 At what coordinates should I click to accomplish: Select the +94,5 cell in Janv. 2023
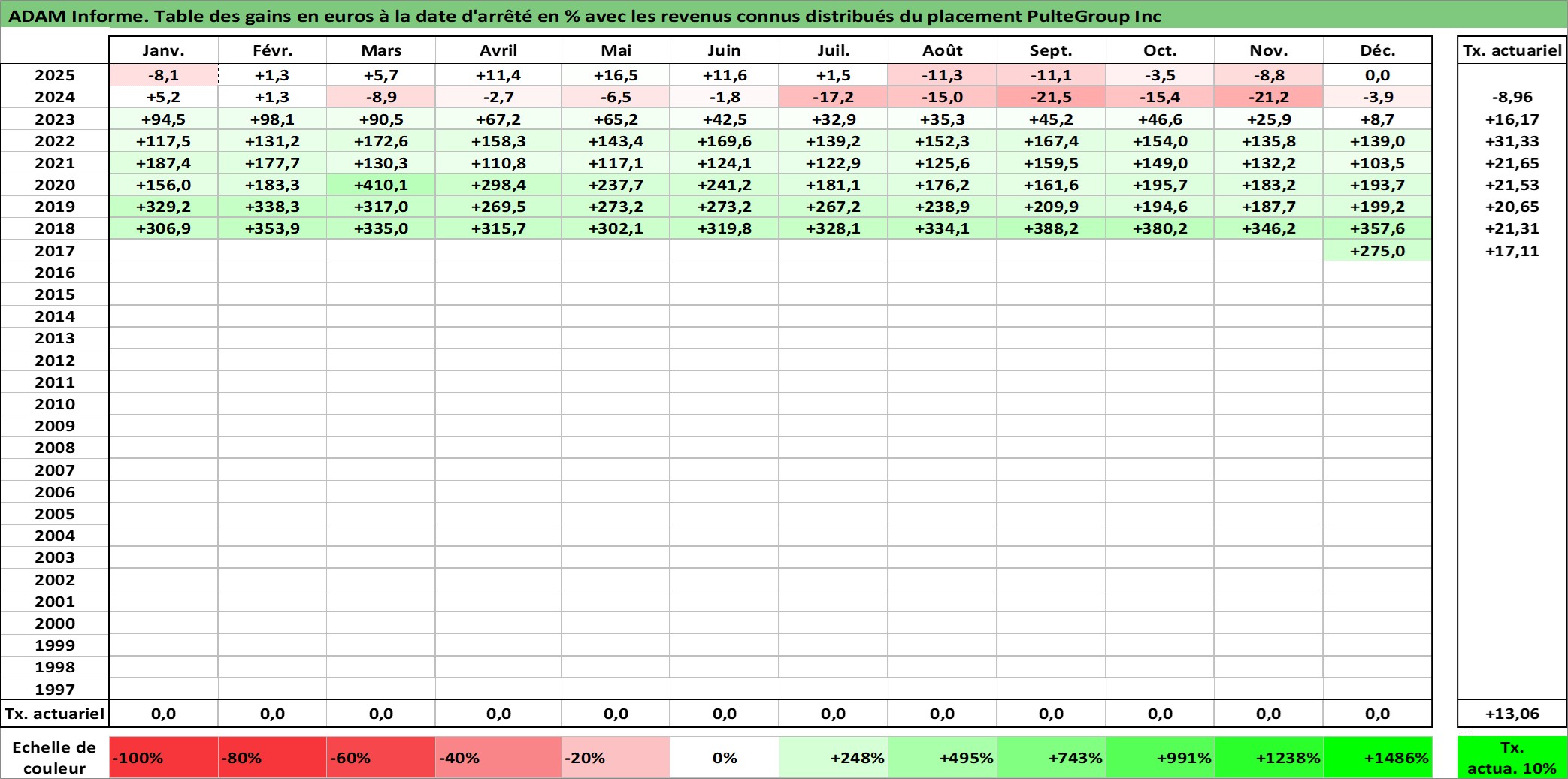click(x=164, y=119)
